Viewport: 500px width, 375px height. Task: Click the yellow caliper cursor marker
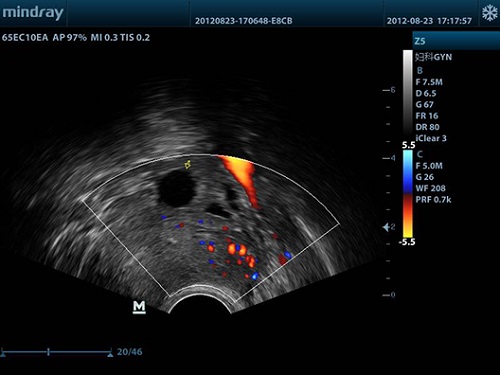coord(188,164)
